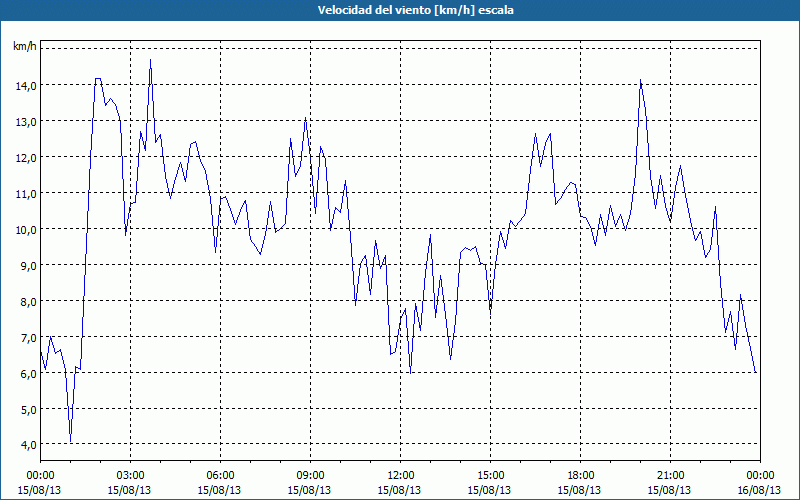Click the 14,0 y-axis label
The width and height of the screenshot is (800, 500).
coord(26,86)
